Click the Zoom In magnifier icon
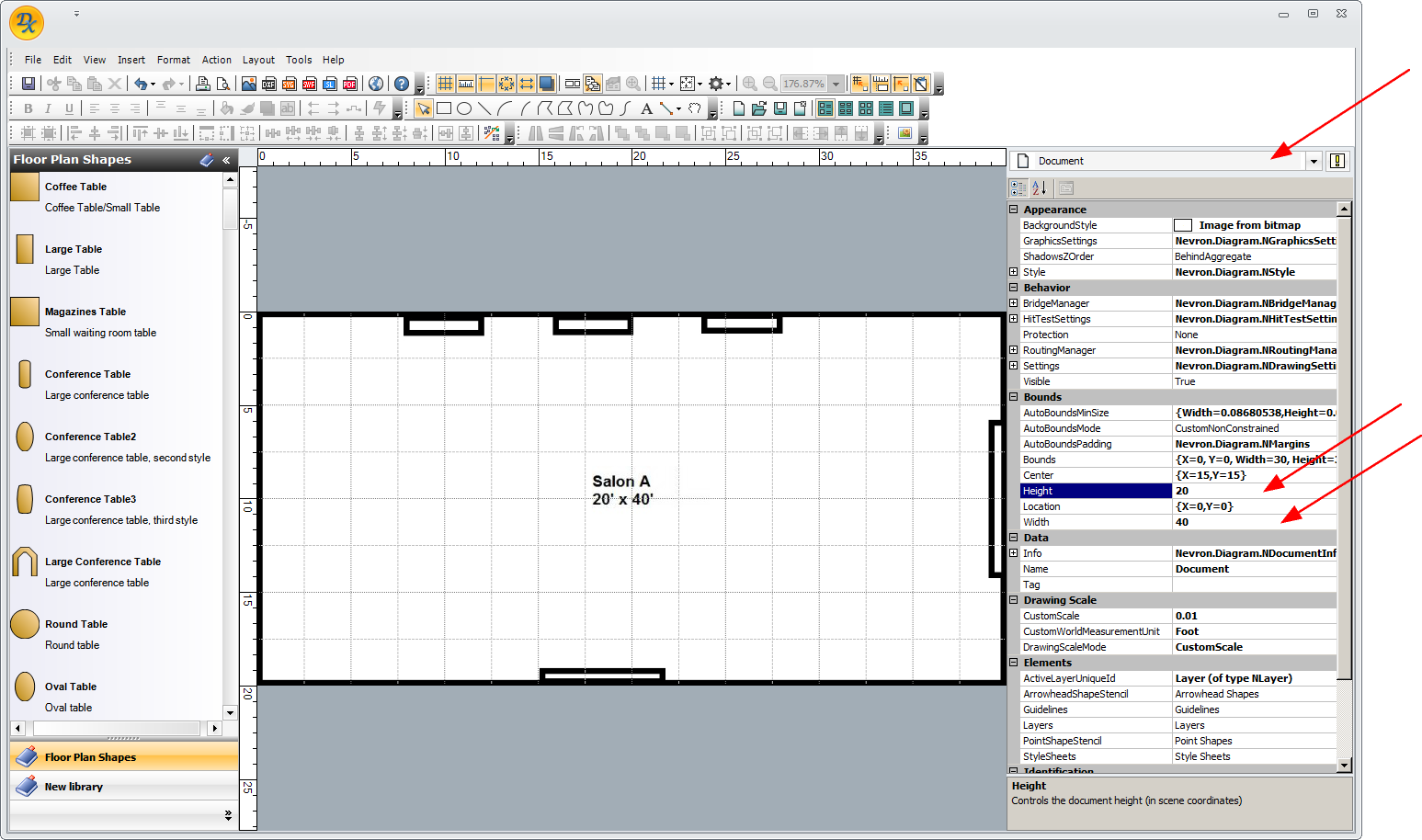1422x840 pixels. (x=750, y=84)
